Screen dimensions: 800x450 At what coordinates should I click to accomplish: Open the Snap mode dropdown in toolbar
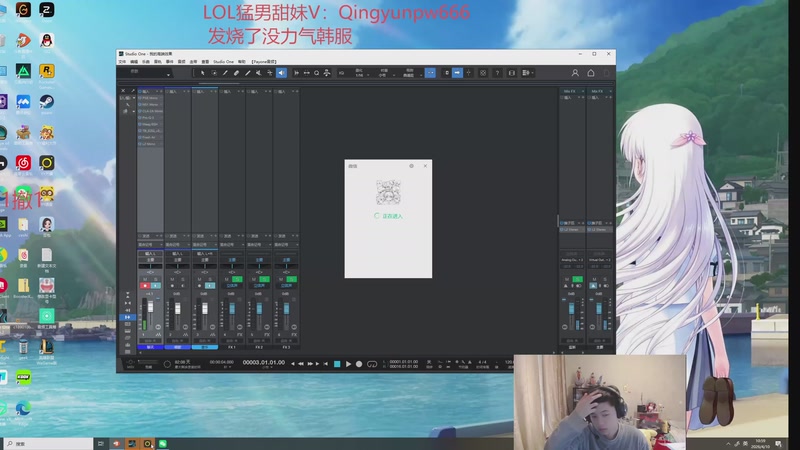[x=411, y=73]
